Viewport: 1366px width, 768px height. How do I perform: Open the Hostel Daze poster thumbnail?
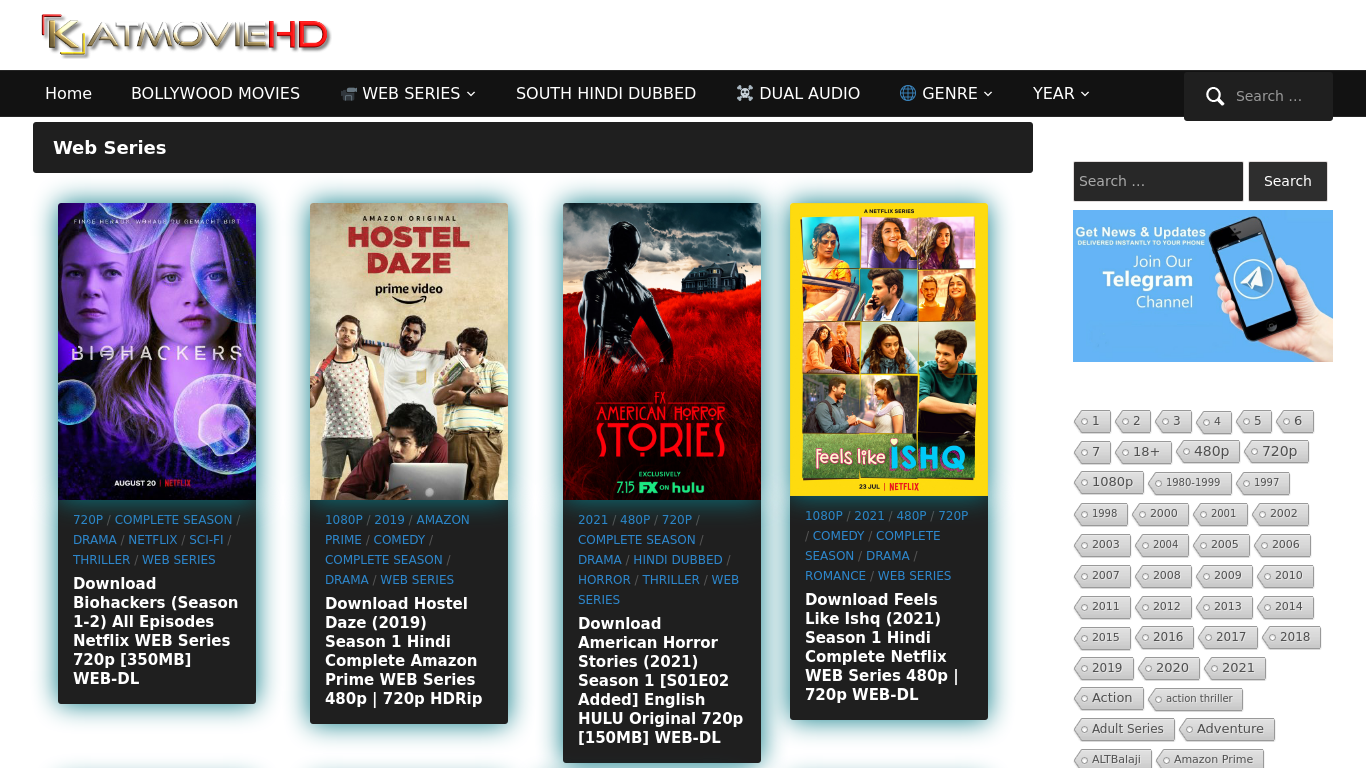coord(409,351)
